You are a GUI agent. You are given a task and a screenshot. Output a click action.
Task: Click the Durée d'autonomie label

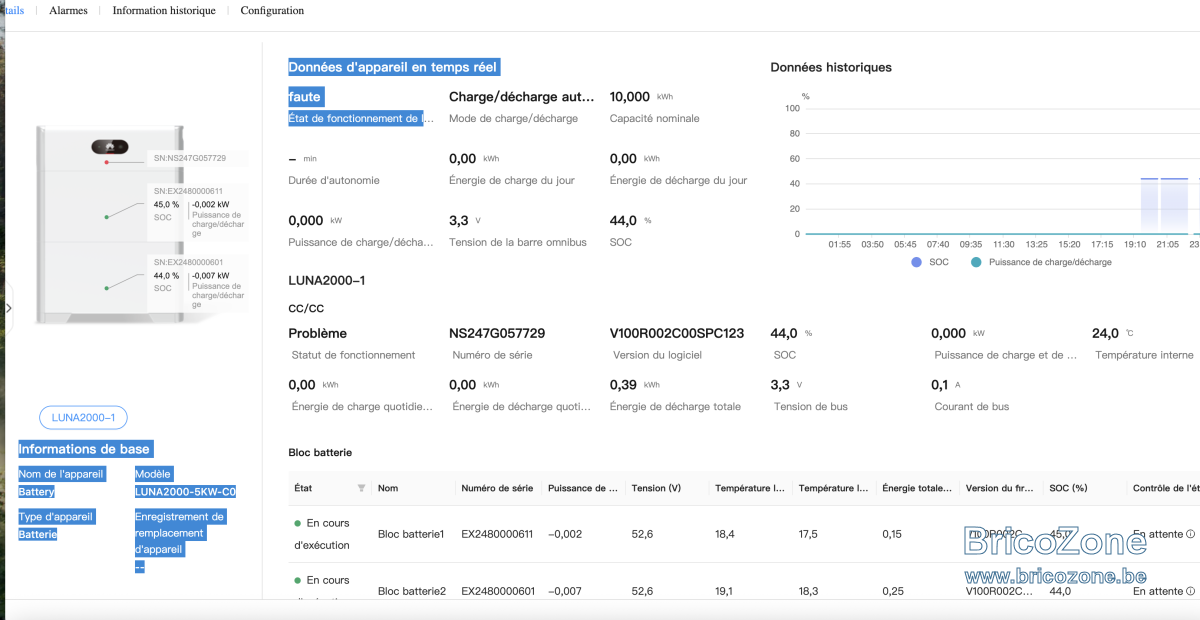coord(334,180)
